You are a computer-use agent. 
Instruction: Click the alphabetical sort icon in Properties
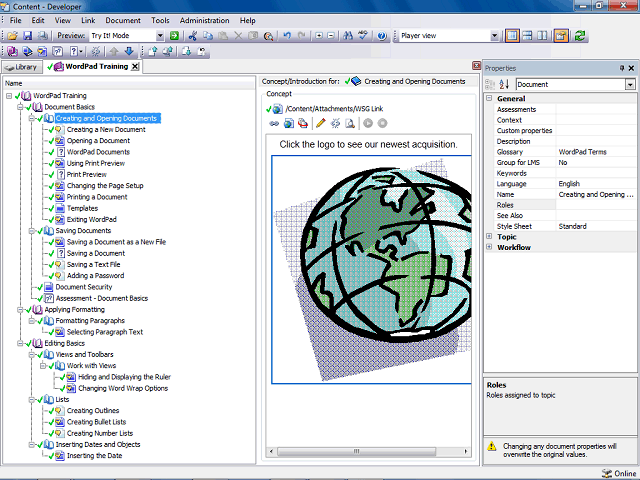(504, 84)
